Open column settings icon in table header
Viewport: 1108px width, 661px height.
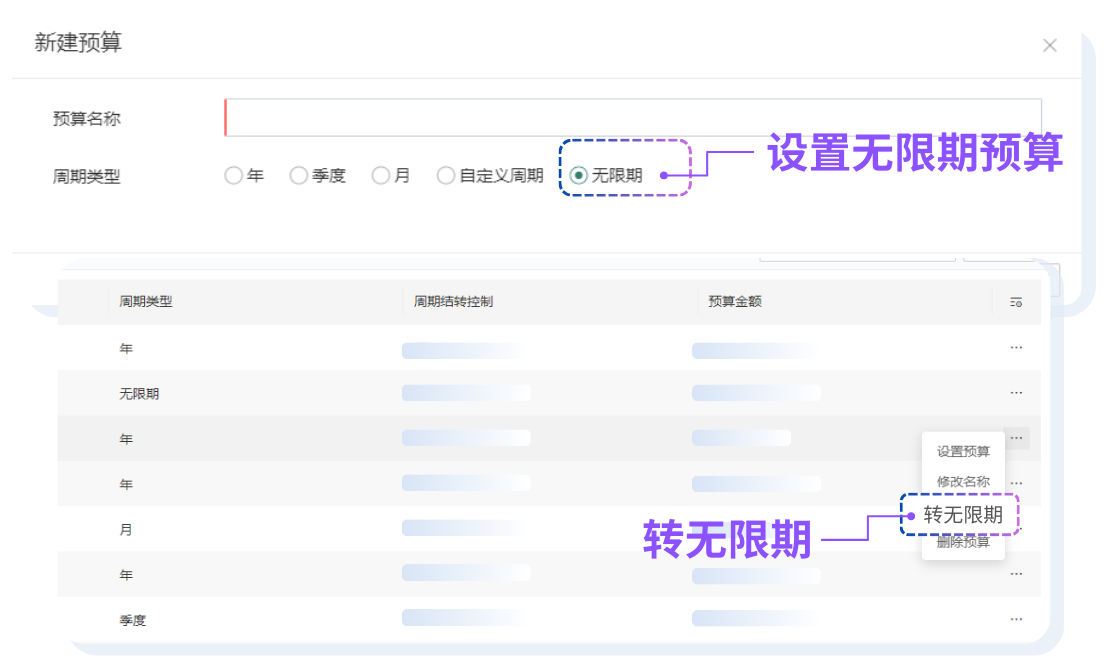point(1016,303)
